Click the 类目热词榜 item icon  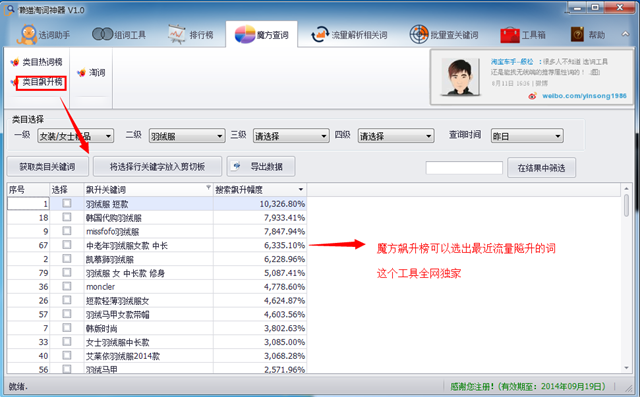pyautogui.click(x=15, y=62)
